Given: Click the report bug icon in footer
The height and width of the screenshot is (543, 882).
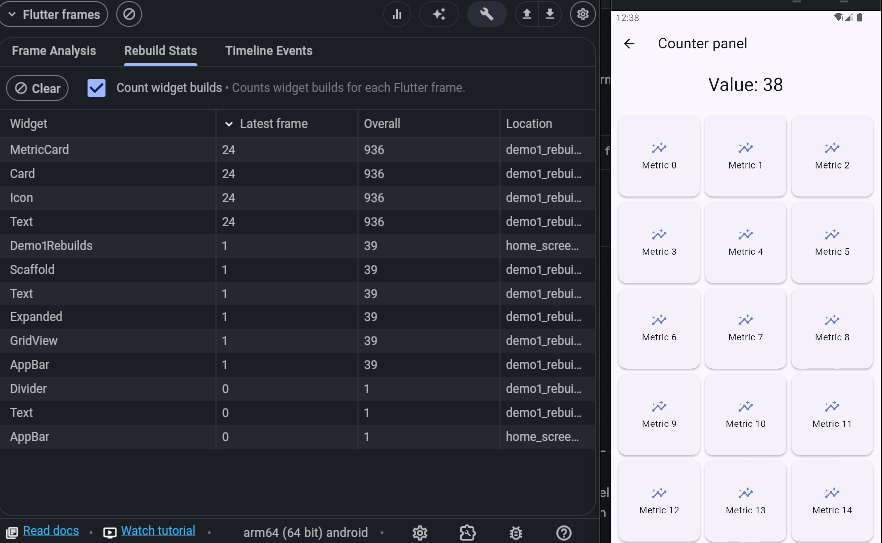Looking at the screenshot, I should coord(516,532).
